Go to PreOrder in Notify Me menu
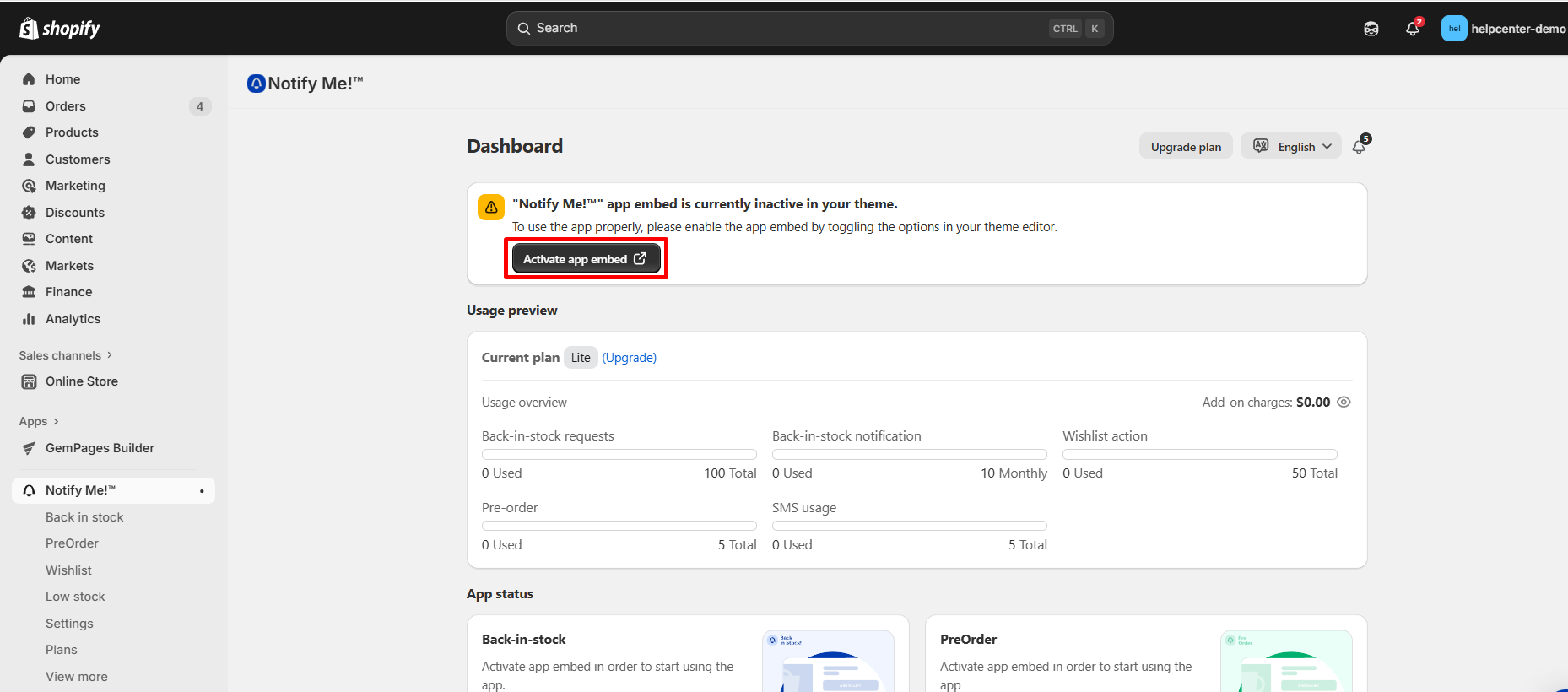The image size is (1568, 692). pos(72,543)
